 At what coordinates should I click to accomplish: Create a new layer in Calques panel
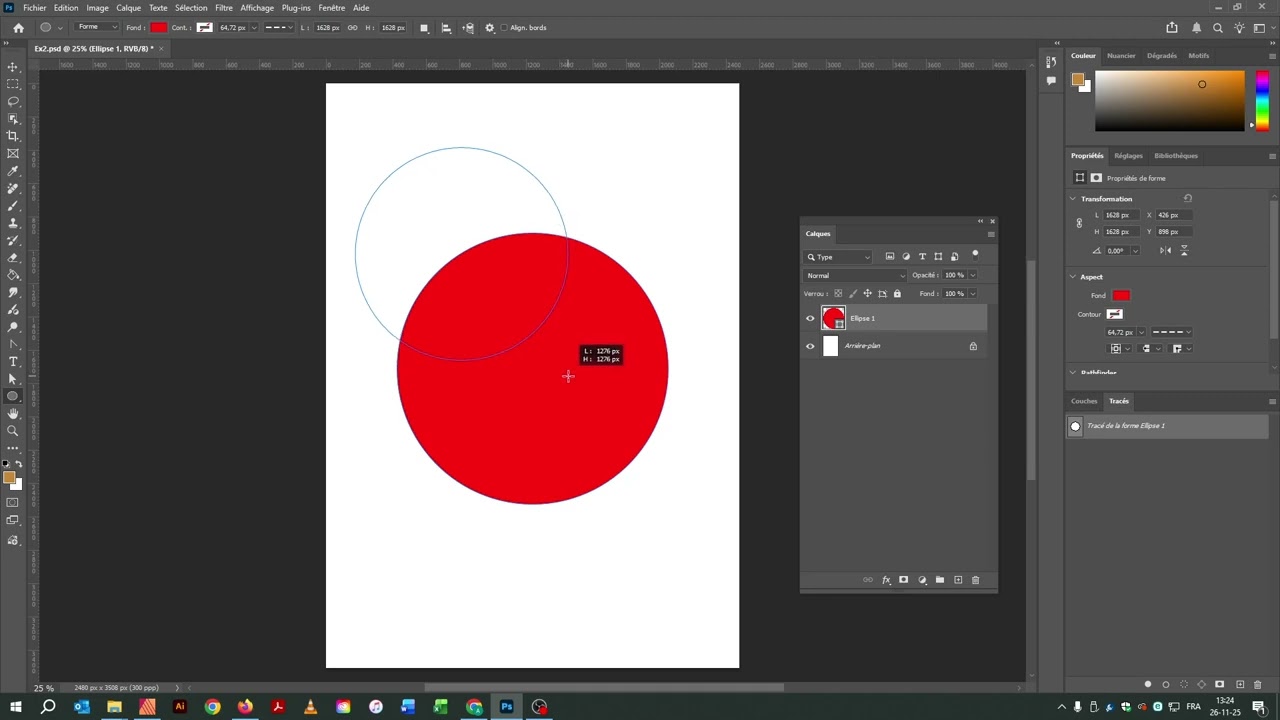[x=958, y=580]
